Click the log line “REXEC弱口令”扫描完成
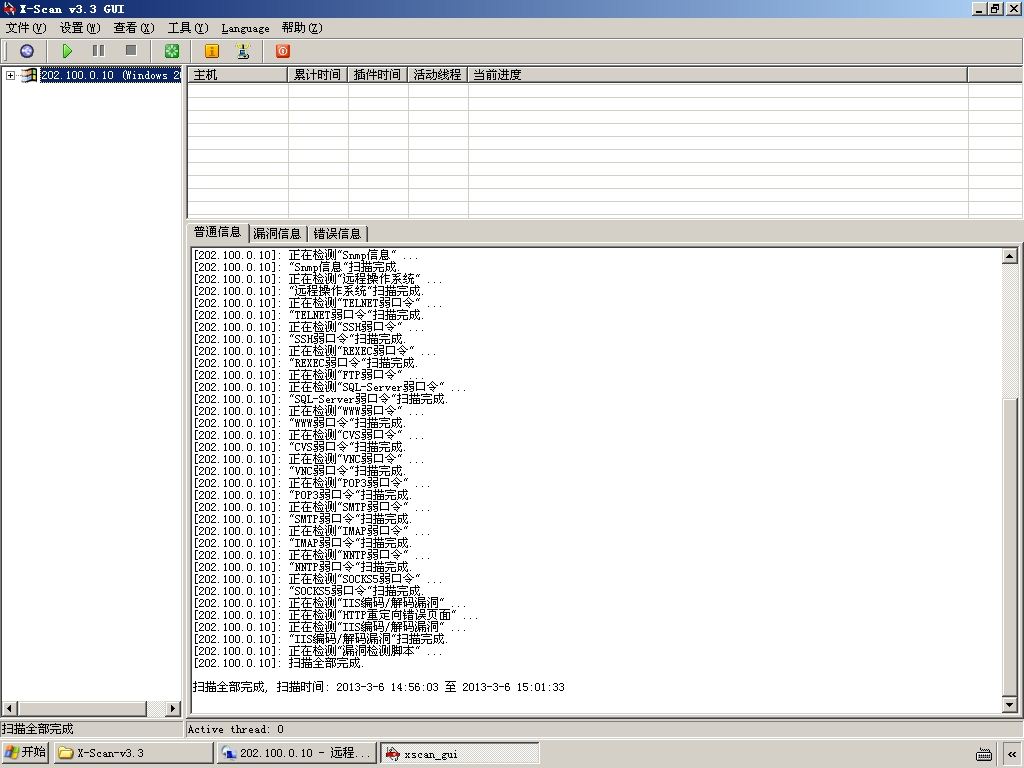1024x768 pixels. [x=305, y=363]
